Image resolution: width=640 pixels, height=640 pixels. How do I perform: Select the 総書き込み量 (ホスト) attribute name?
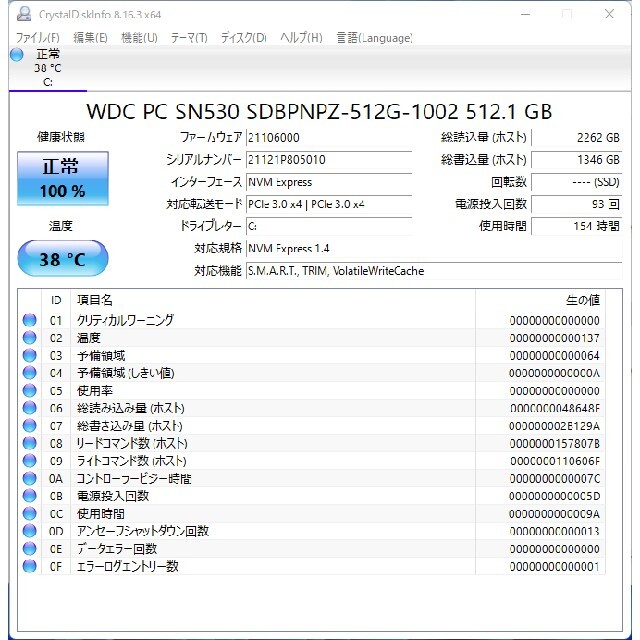point(129,426)
